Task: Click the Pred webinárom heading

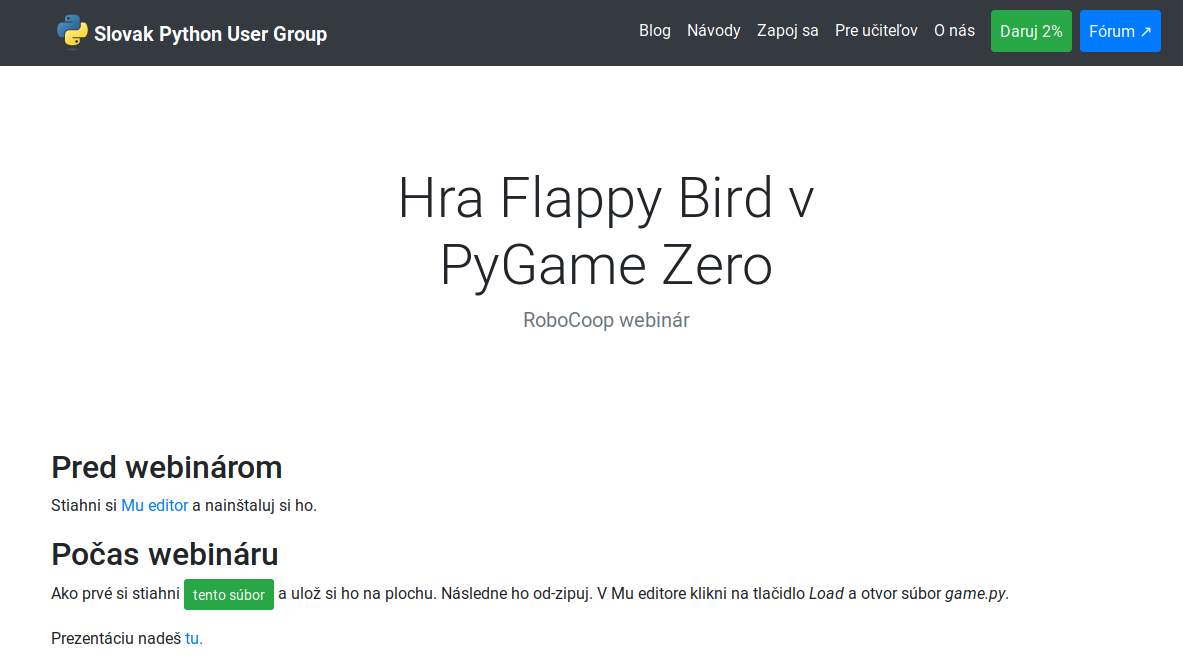Action: (x=167, y=467)
